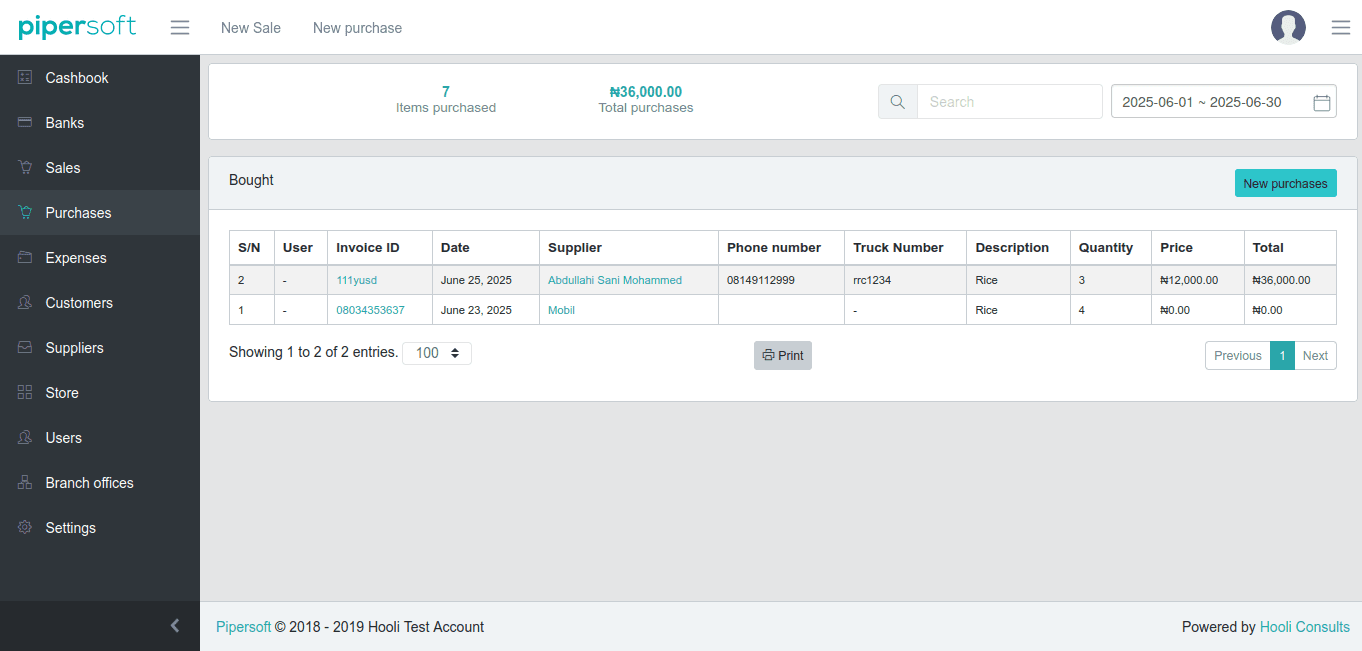The height and width of the screenshot is (651, 1362).
Task: Open invoice 08034353637 link
Action: (370, 310)
